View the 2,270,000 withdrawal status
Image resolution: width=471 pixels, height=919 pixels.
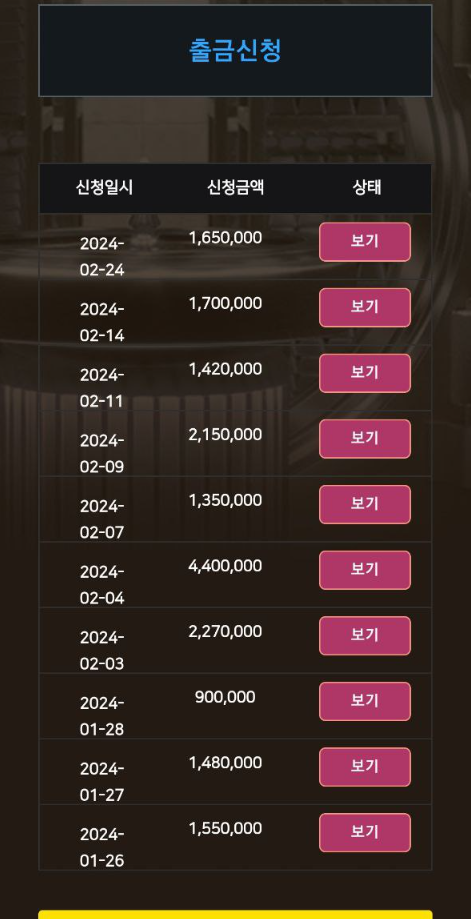pos(364,636)
